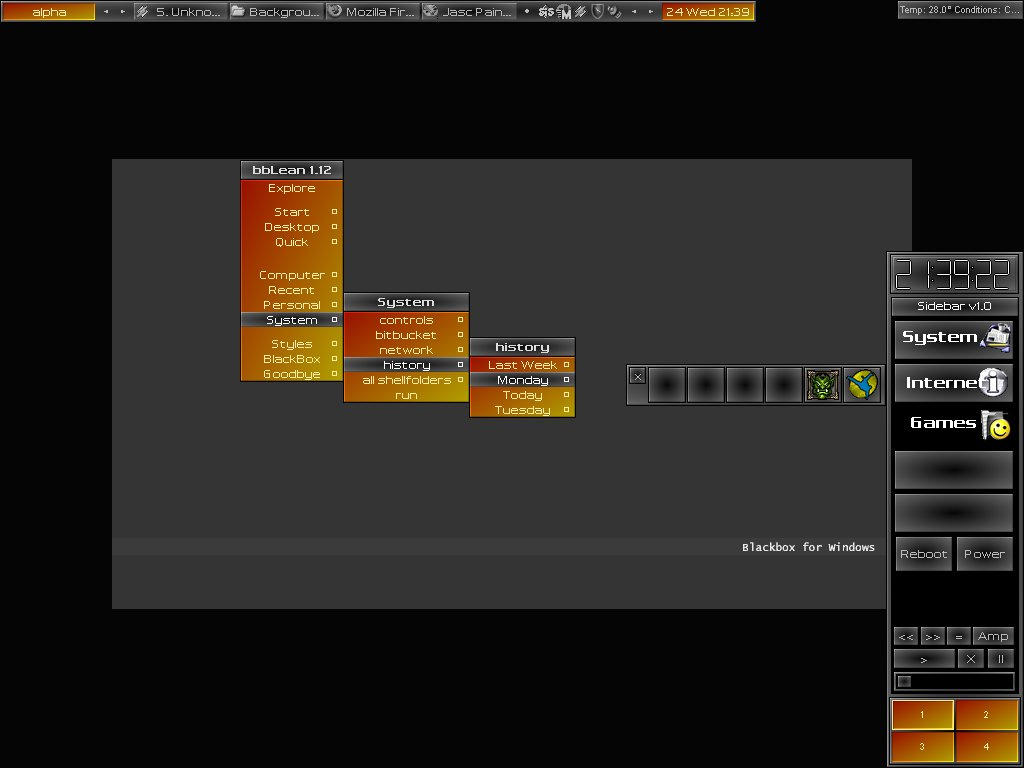Open the Internet launcher in the sidebar
The image size is (1024, 768).
tap(952, 383)
